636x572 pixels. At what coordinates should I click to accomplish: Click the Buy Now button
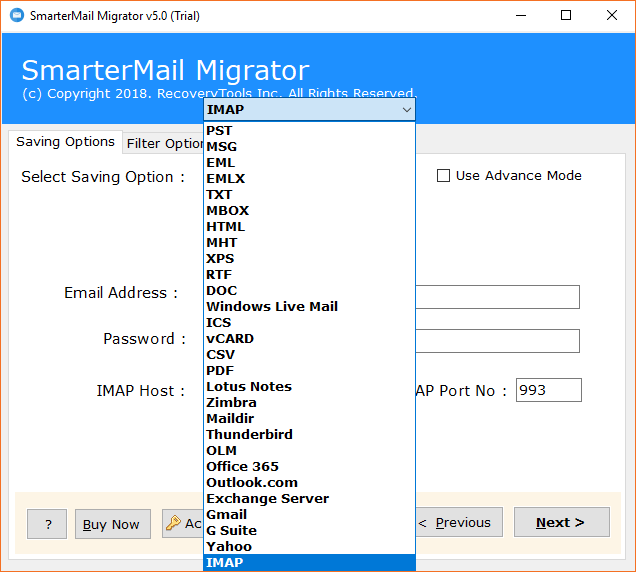[112, 524]
